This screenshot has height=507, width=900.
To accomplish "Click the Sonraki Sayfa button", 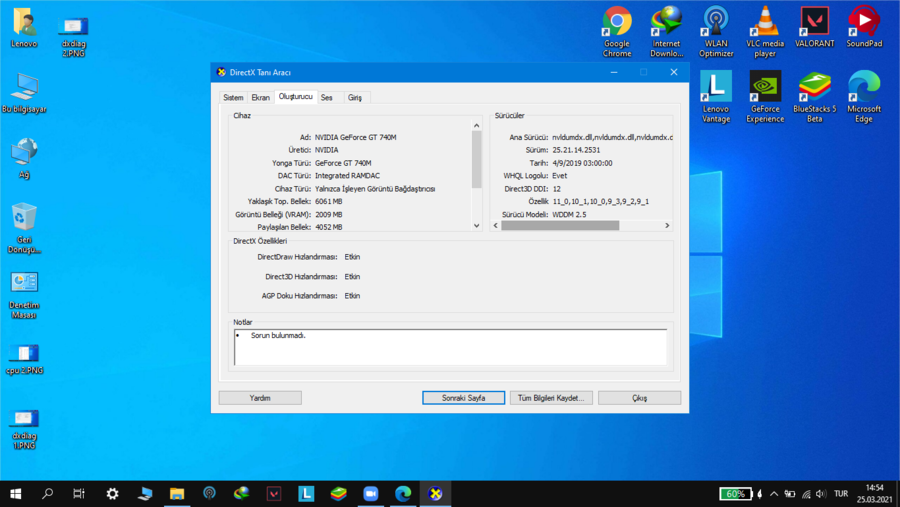I will pyautogui.click(x=463, y=398).
